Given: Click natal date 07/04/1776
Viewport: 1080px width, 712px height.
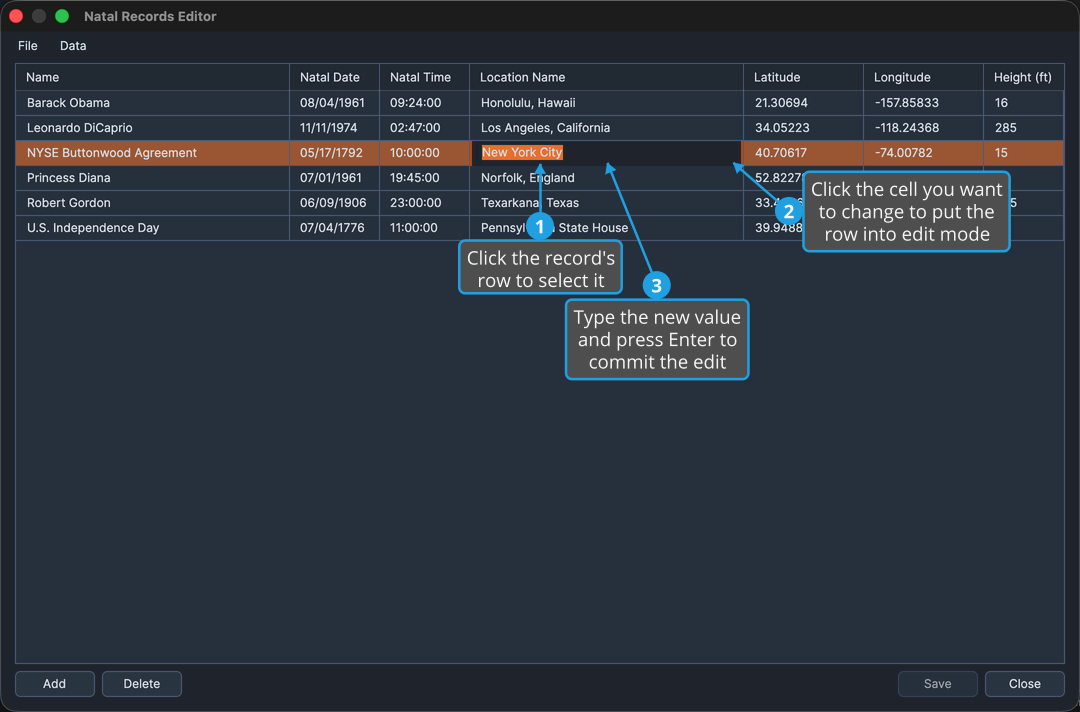Looking at the screenshot, I should [x=334, y=228].
